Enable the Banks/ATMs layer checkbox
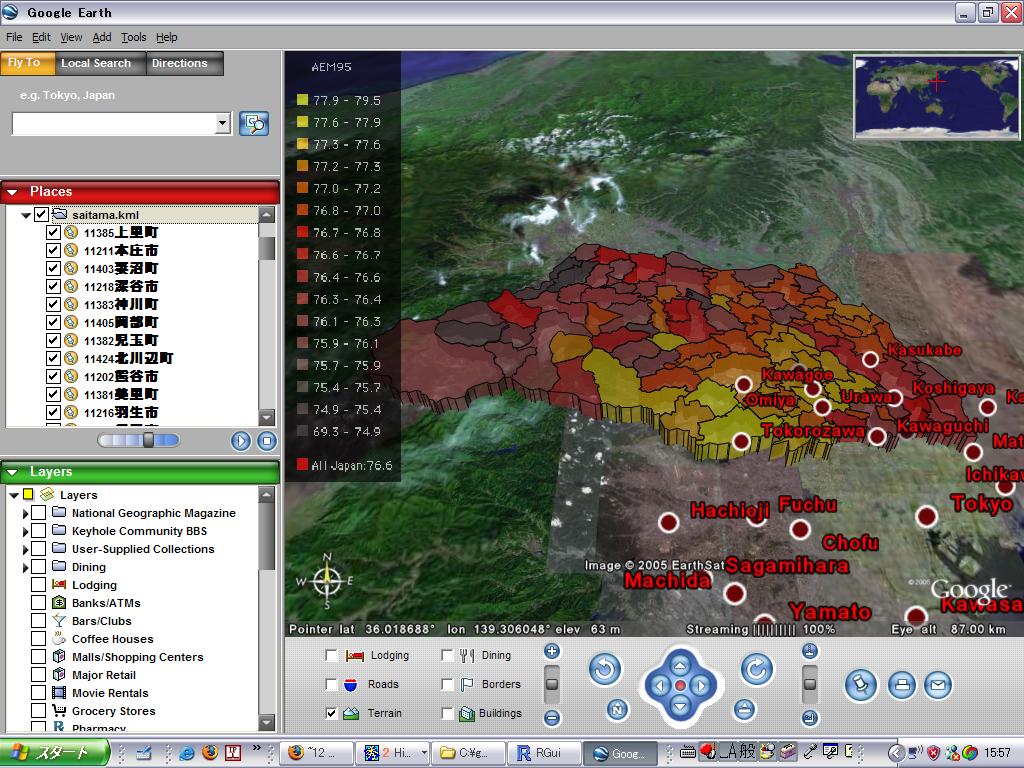Viewport: 1024px width, 768px height. 39,603
